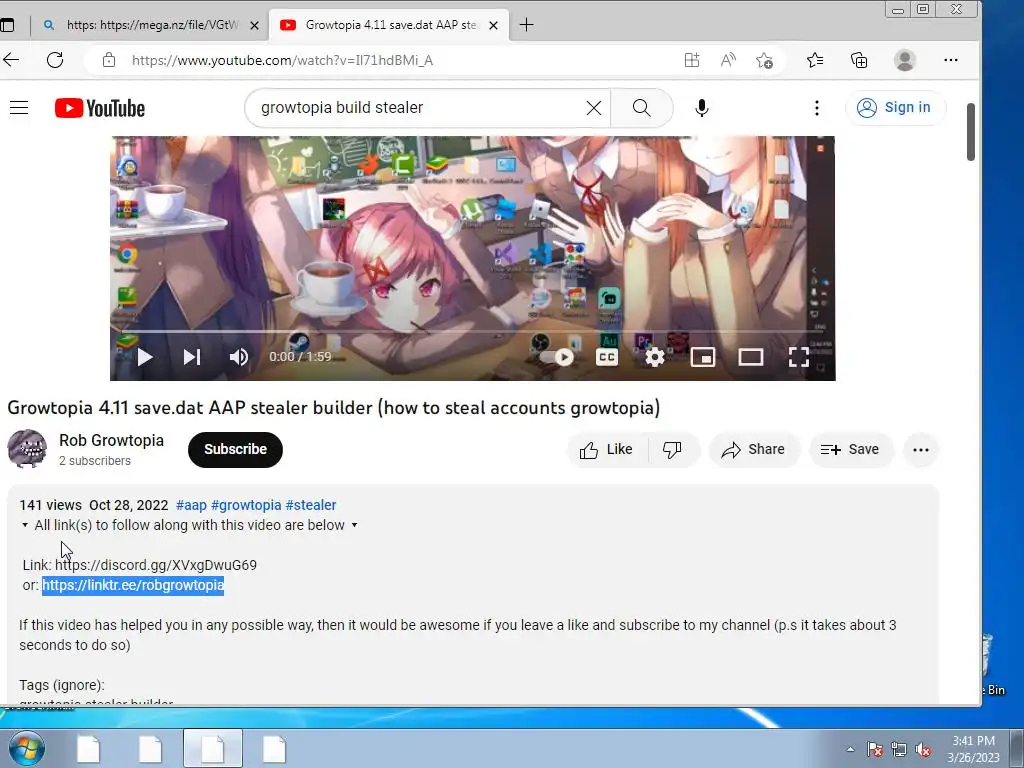Close the mega.nz tab
1024x768 pixels.
(x=255, y=25)
